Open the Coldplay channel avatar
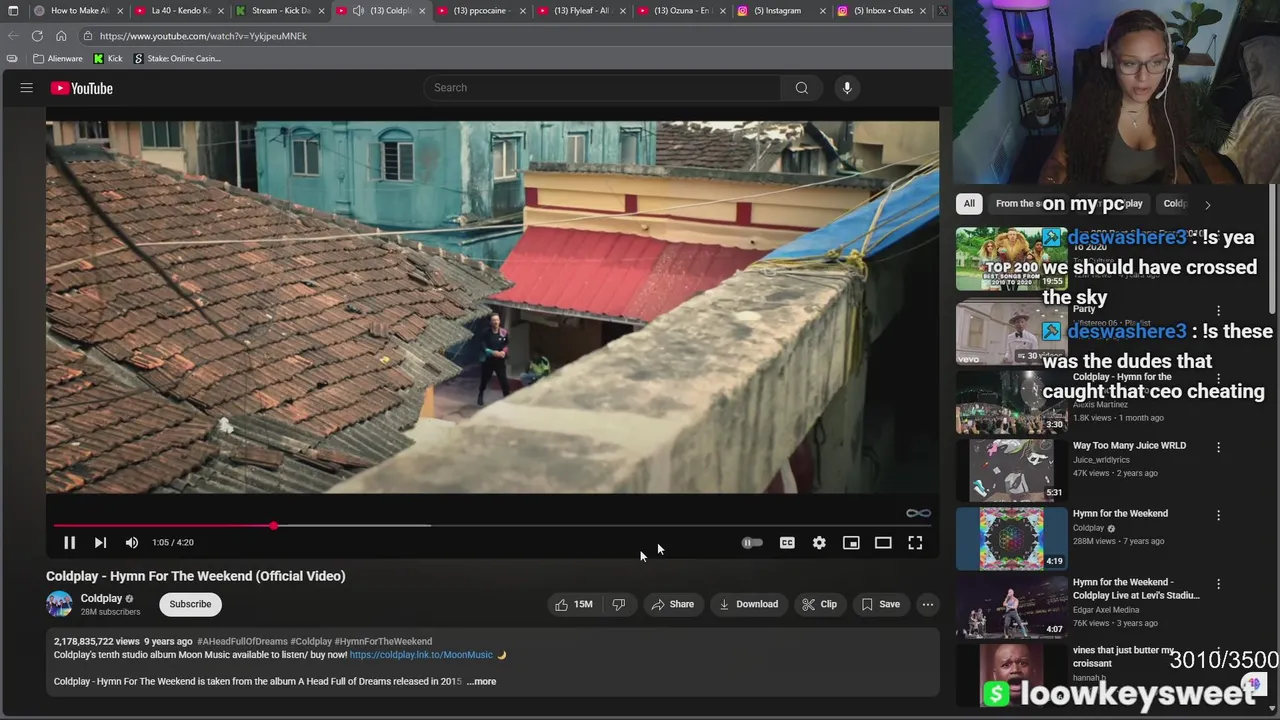This screenshot has height=720, width=1280. click(x=59, y=604)
